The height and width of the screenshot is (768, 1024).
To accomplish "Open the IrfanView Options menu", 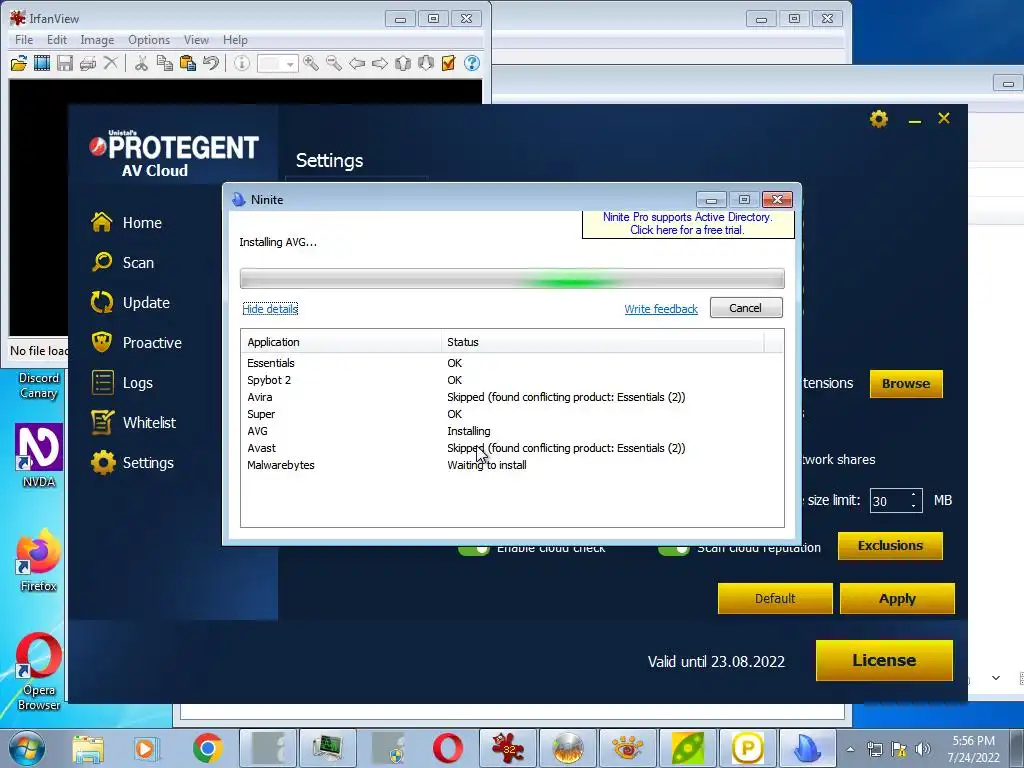I will (149, 40).
